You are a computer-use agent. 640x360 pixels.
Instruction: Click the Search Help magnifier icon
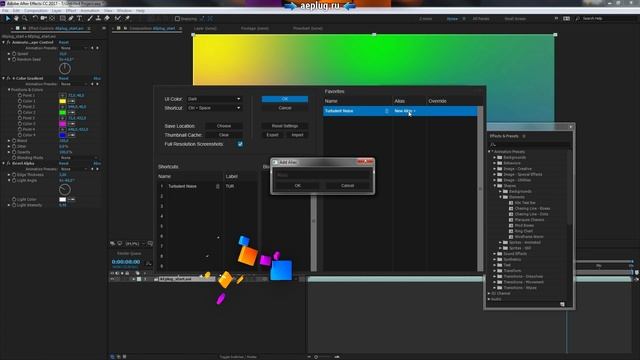click(578, 19)
